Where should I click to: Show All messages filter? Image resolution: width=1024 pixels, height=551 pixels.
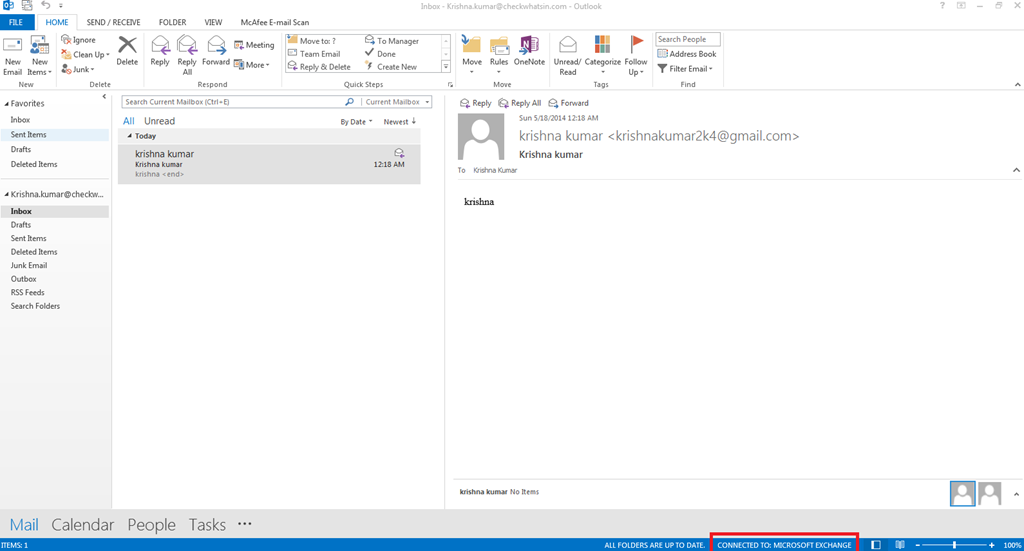coord(129,121)
